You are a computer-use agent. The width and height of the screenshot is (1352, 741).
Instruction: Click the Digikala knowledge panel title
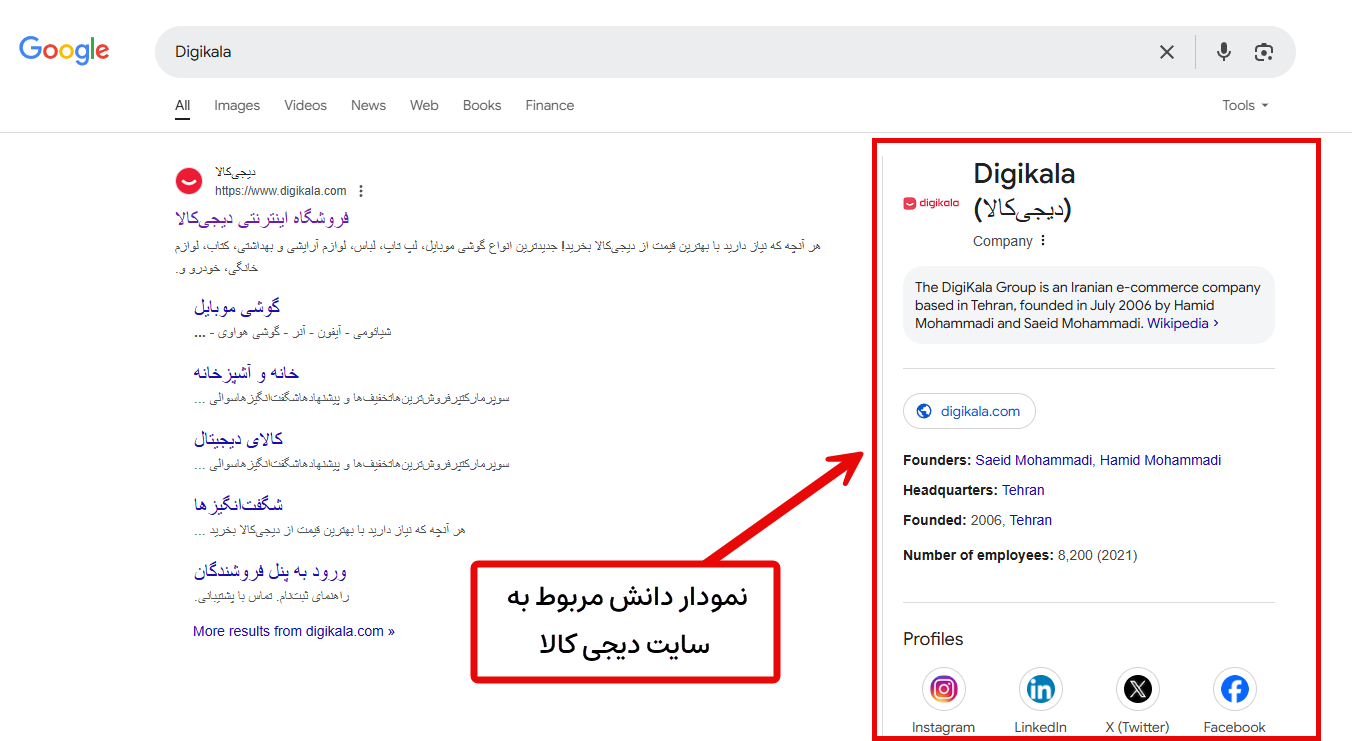point(1024,191)
